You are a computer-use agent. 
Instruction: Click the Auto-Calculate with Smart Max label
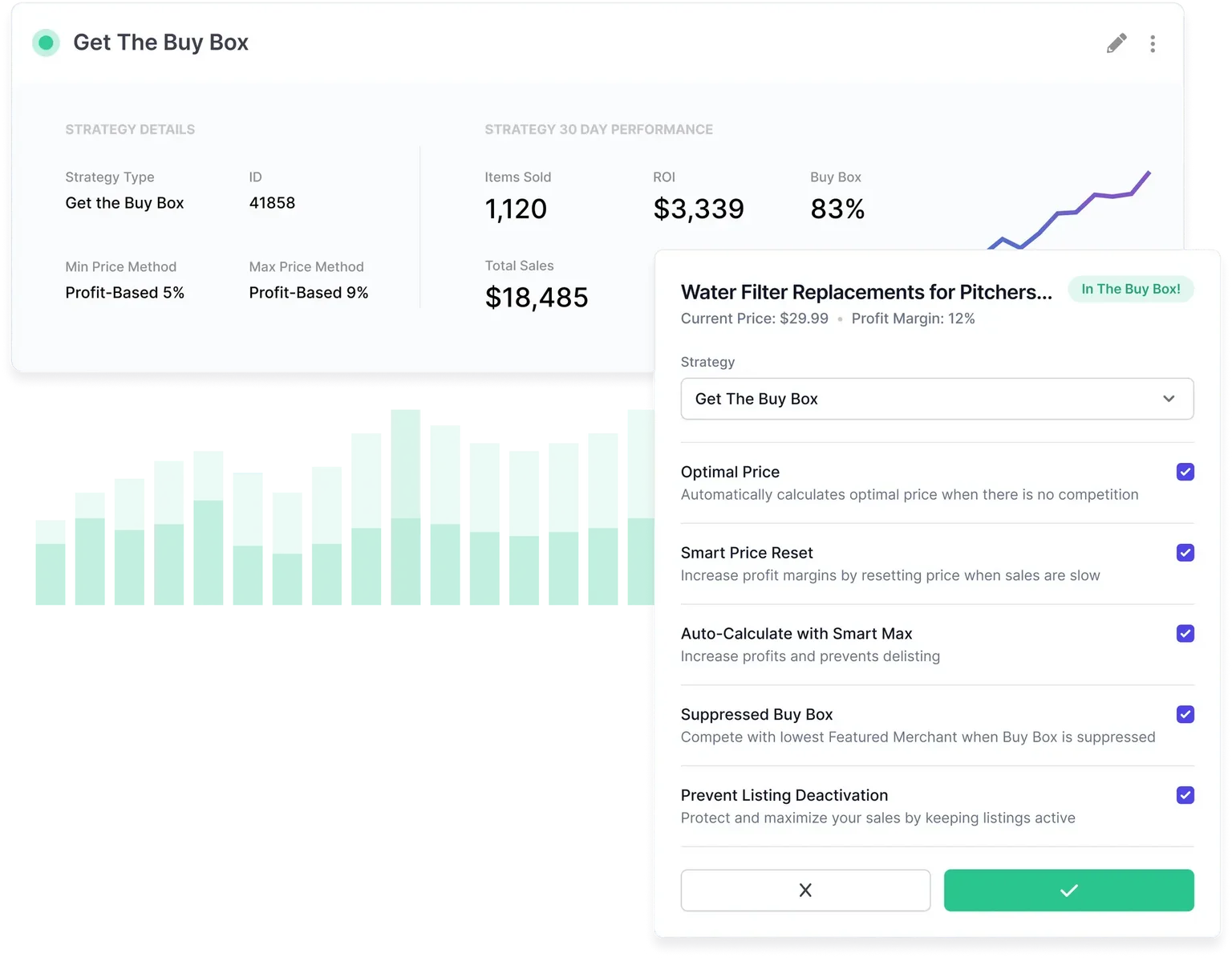(x=796, y=634)
